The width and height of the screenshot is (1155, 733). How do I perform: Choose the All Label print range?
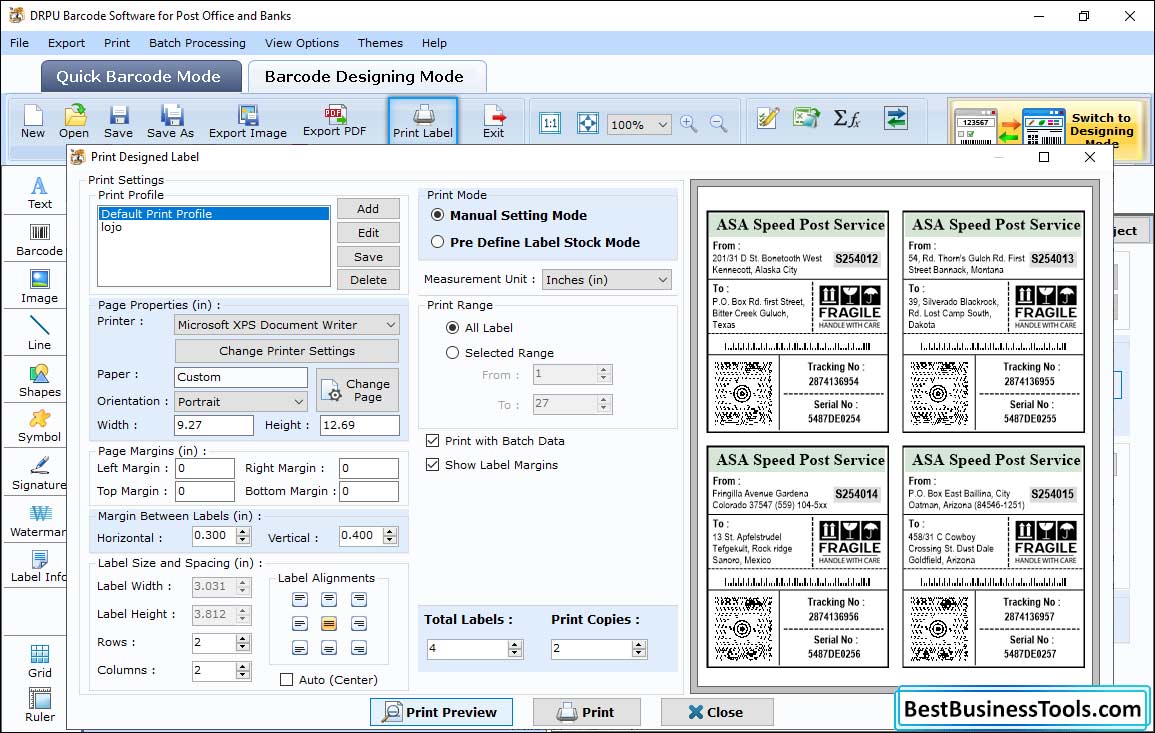452,327
